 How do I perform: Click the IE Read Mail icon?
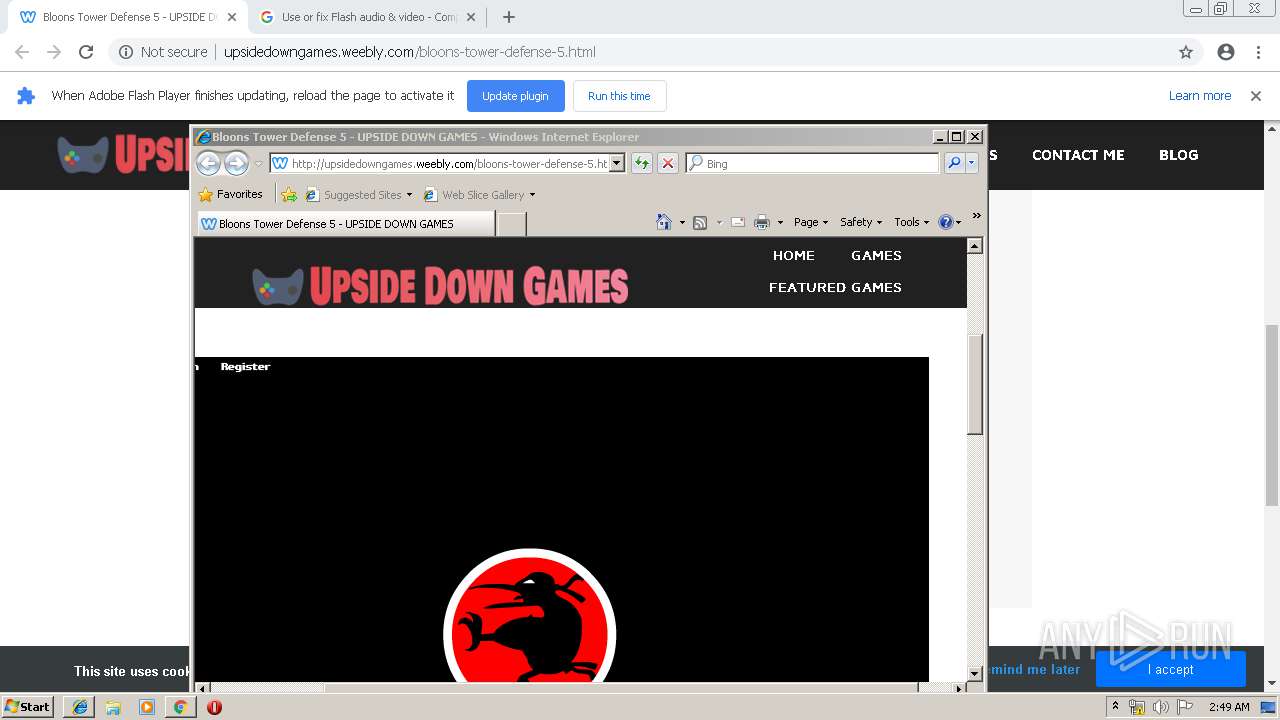click(x=738, y=222)
